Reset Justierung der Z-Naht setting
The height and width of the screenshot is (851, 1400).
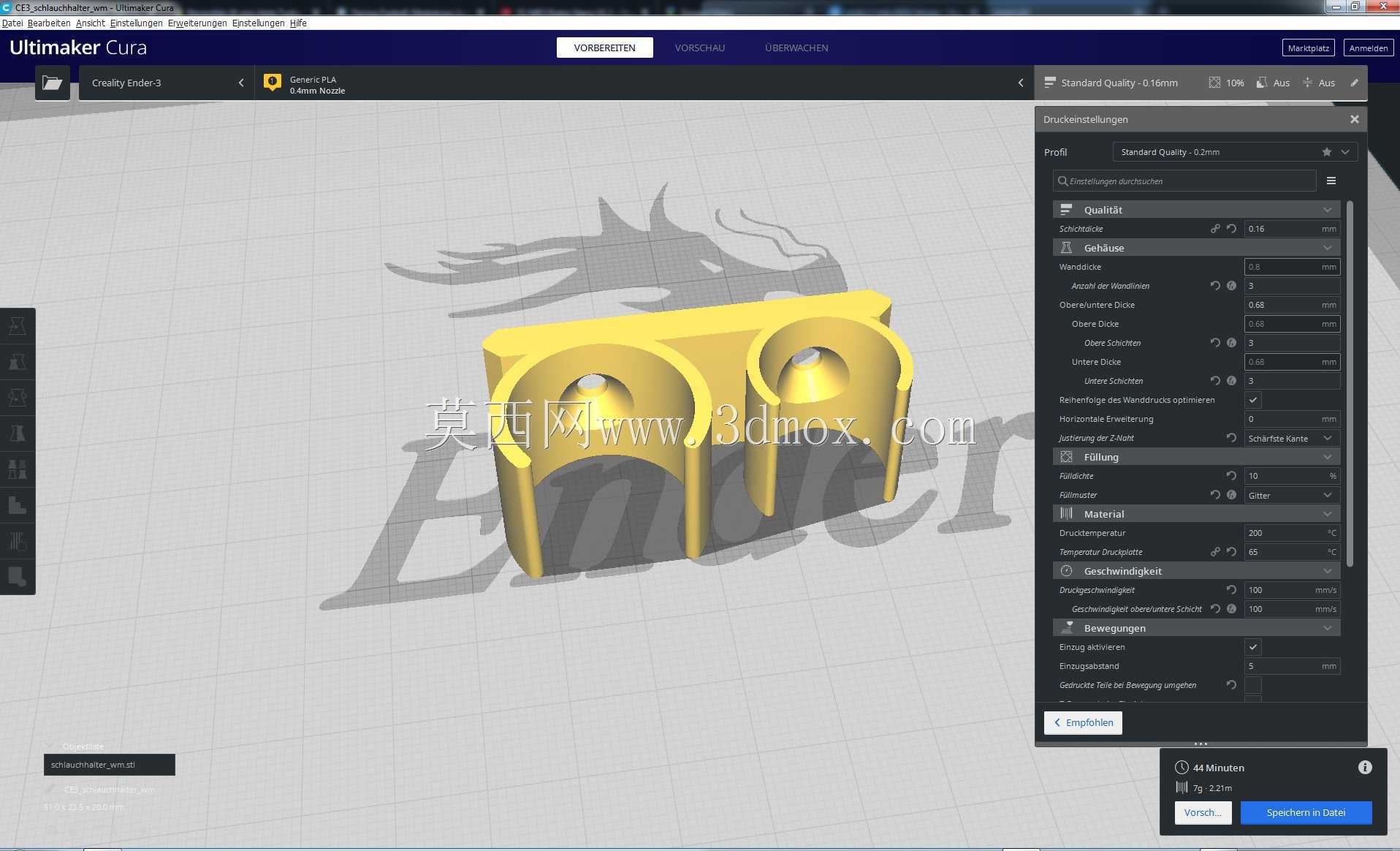point(1232,438)
